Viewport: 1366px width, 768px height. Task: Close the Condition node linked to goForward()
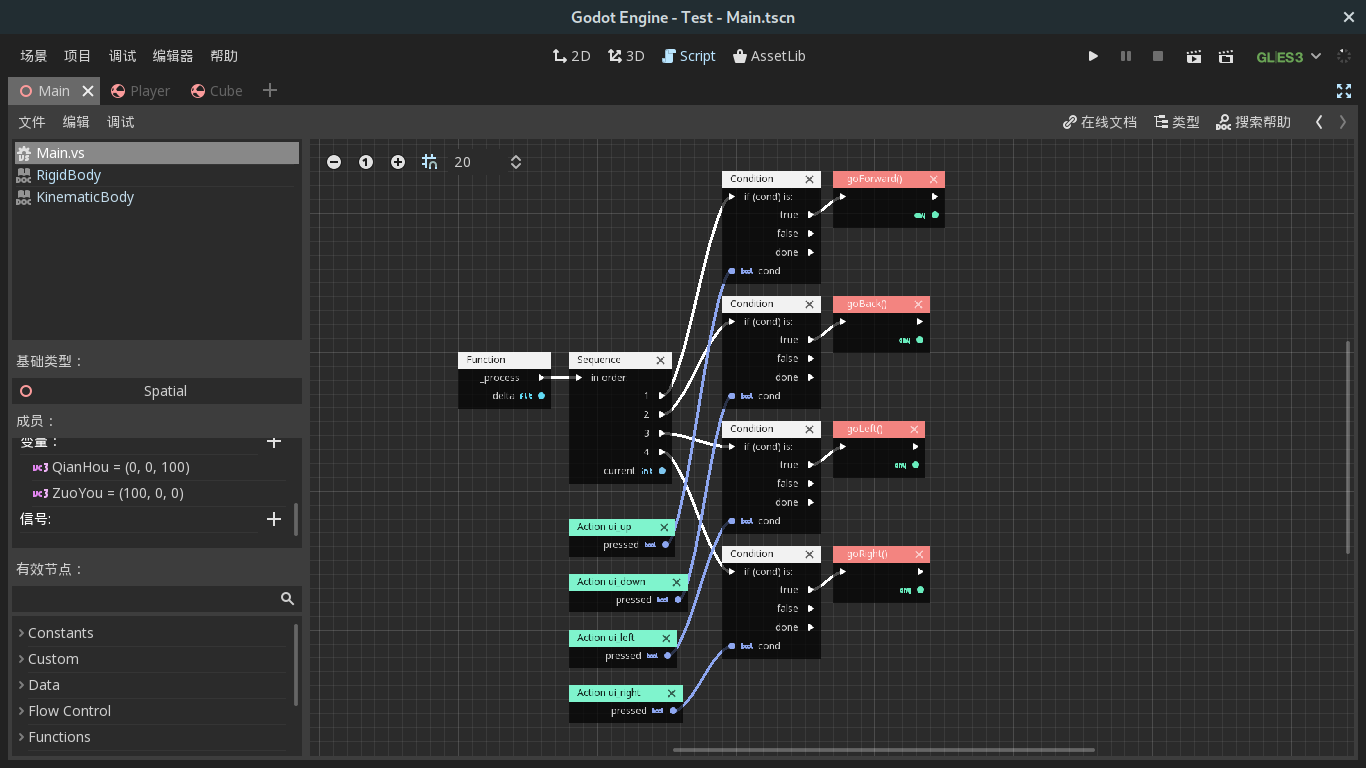(x=810, y=179)
